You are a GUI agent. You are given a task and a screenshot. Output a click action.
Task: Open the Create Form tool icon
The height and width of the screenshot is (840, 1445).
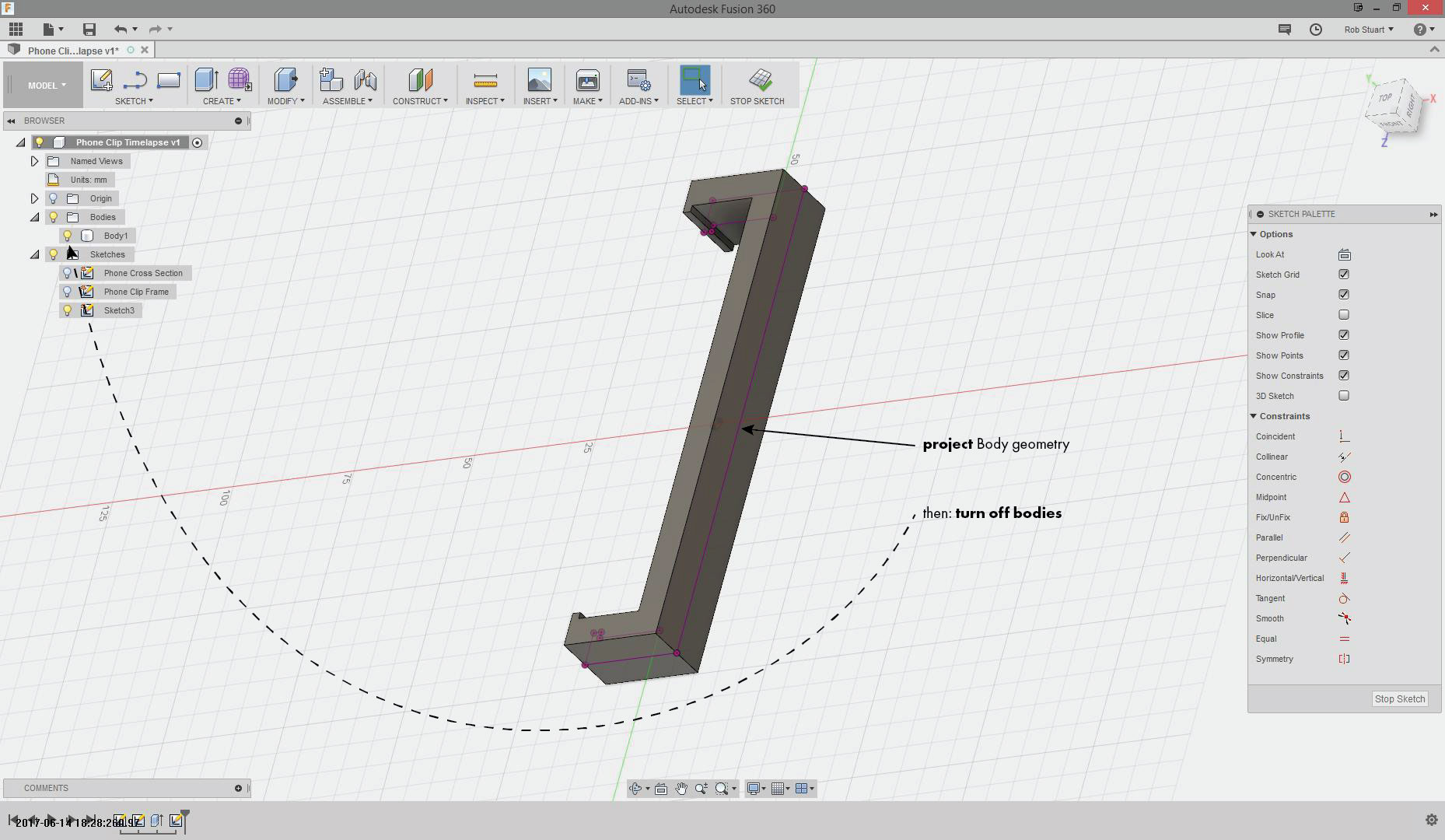[240, 80]
